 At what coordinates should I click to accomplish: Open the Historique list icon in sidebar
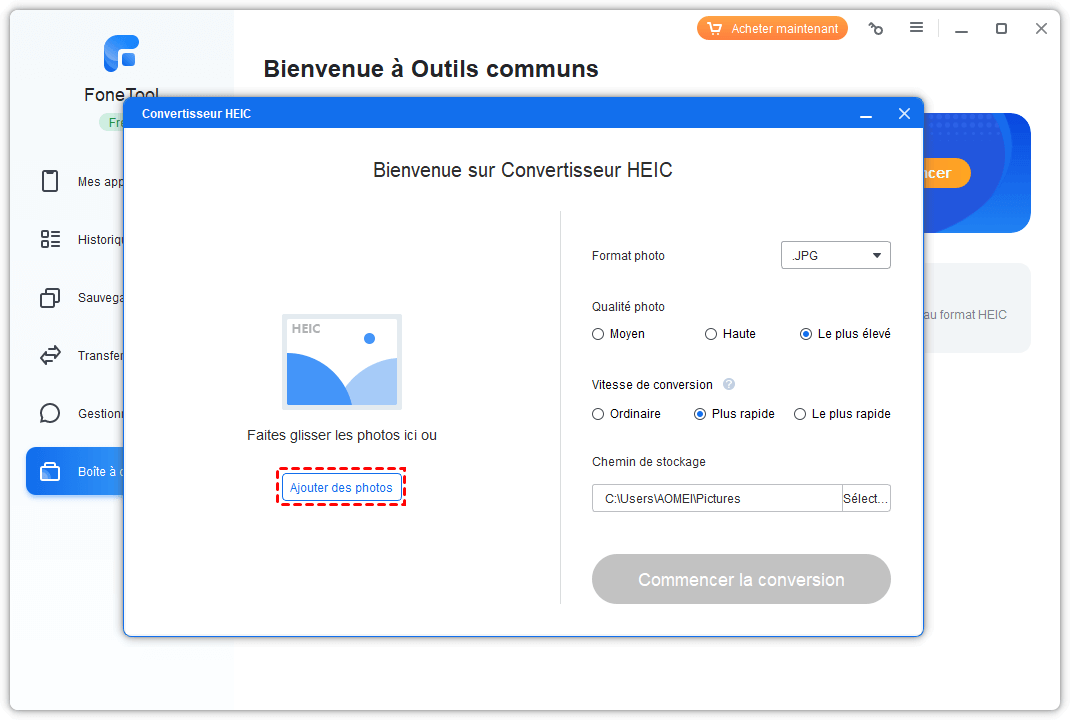(50, 239)
